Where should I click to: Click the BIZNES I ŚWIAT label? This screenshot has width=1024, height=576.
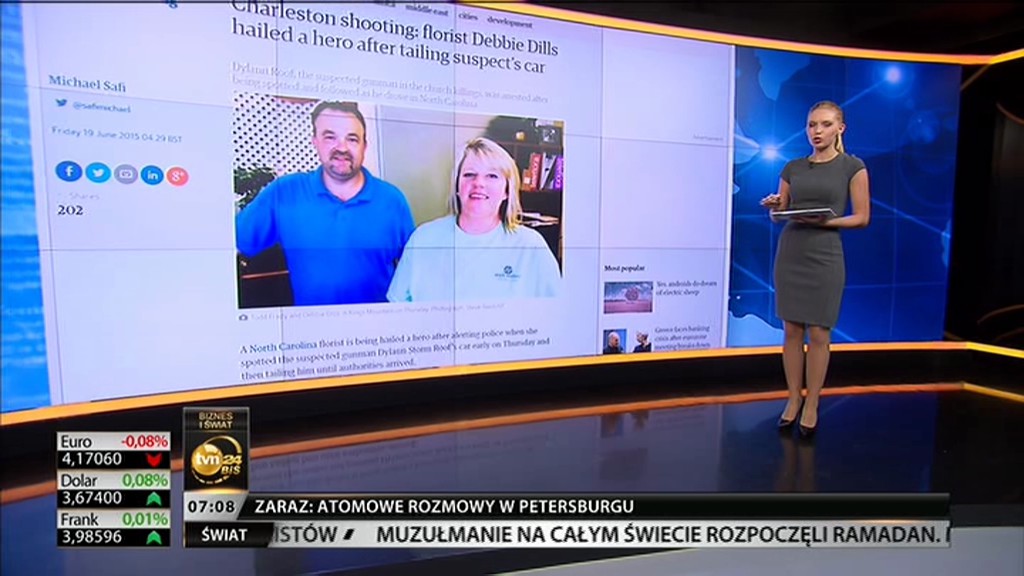[216, 420]
